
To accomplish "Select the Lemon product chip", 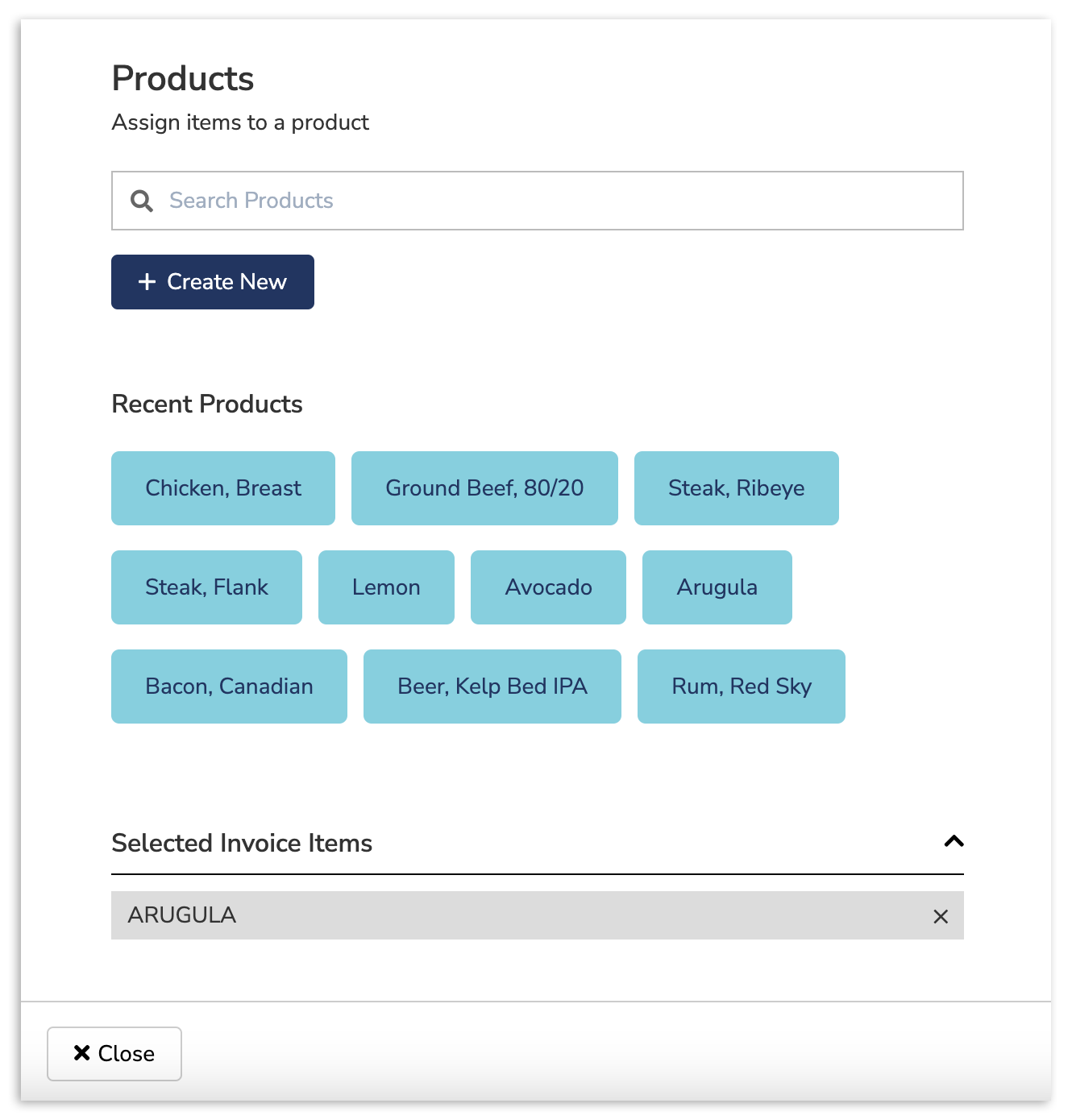I will click(x=385, y=587).
